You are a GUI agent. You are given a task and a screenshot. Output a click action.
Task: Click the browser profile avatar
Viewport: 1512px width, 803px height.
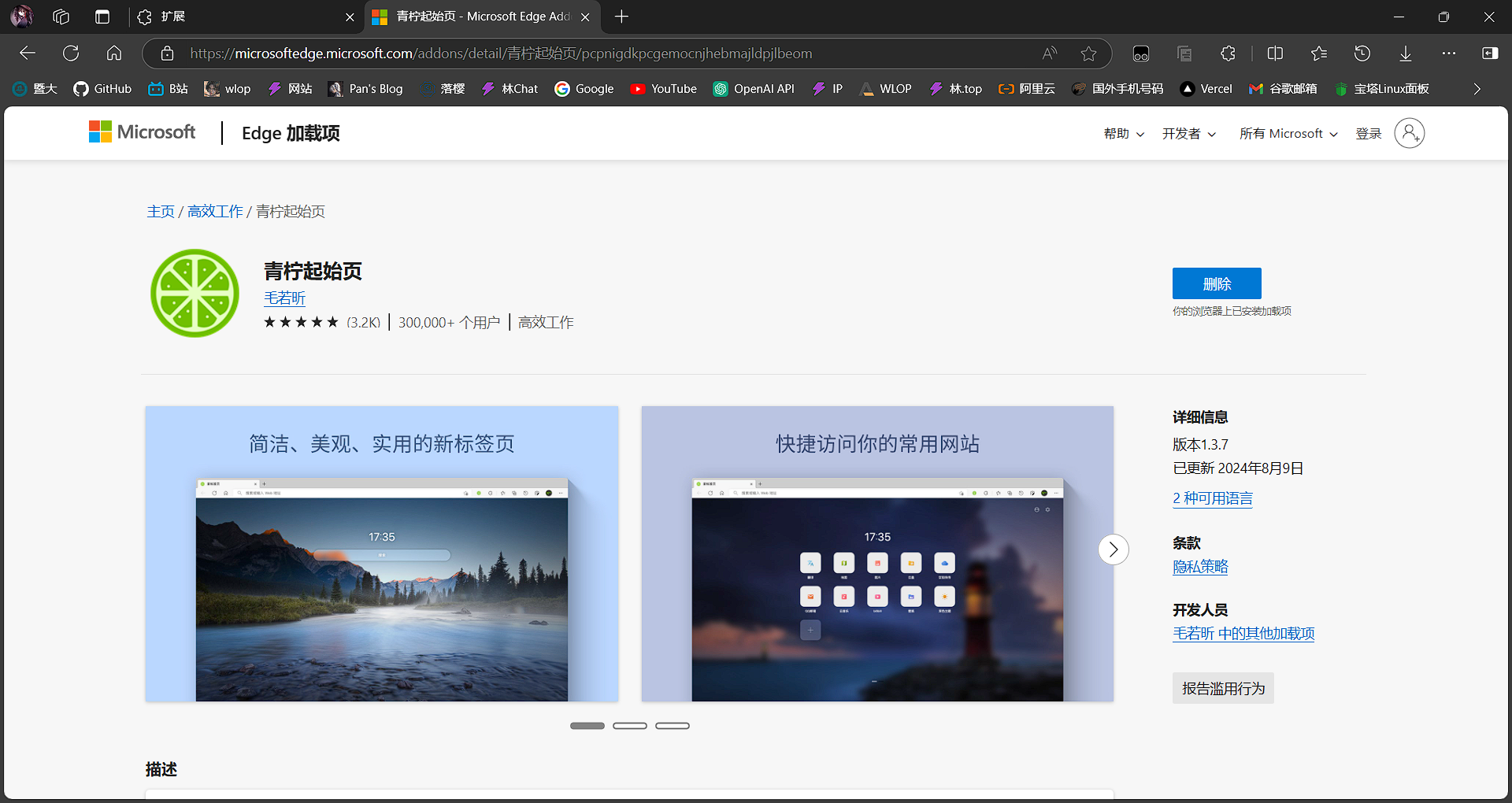pyautogui.click(x=21, y=16)
